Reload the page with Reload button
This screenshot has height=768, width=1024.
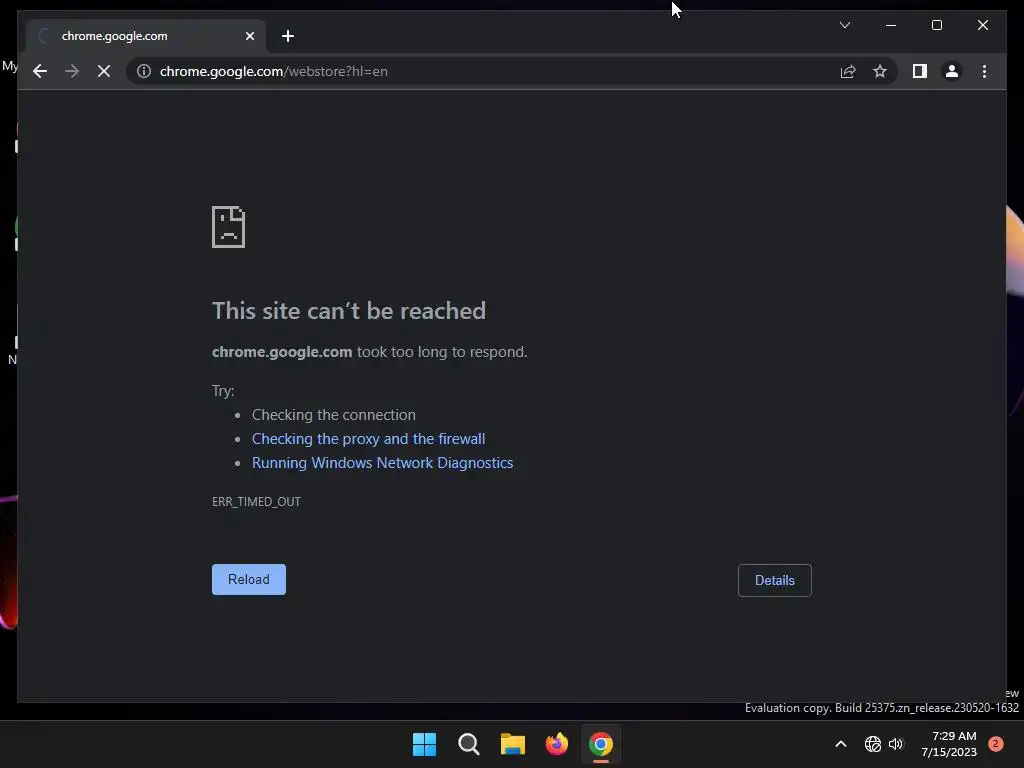(x=249, y=579)
